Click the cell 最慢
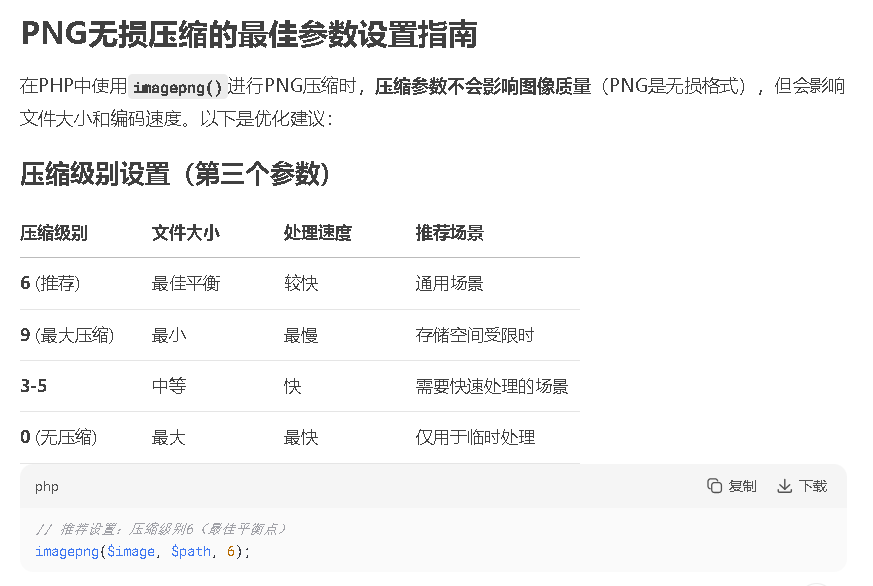 (301, 335)
